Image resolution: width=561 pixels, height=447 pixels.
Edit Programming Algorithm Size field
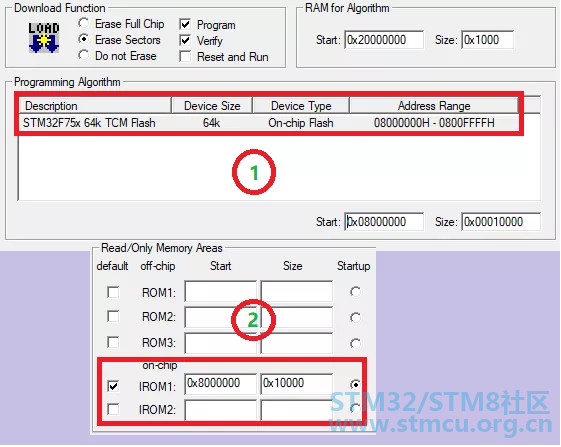click(x=501, y=222)
